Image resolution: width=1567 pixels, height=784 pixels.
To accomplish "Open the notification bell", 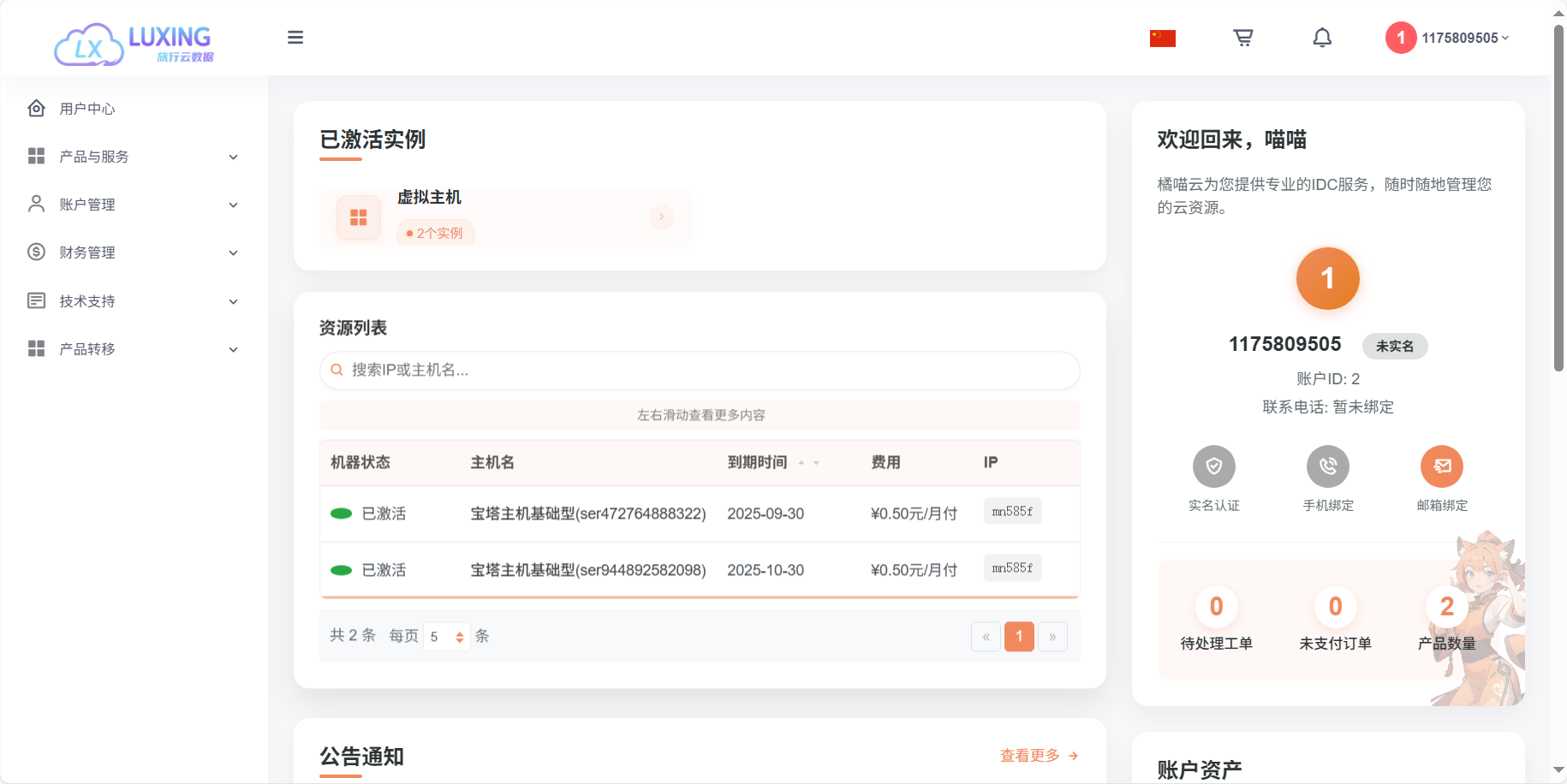I will pos(1322,38).
